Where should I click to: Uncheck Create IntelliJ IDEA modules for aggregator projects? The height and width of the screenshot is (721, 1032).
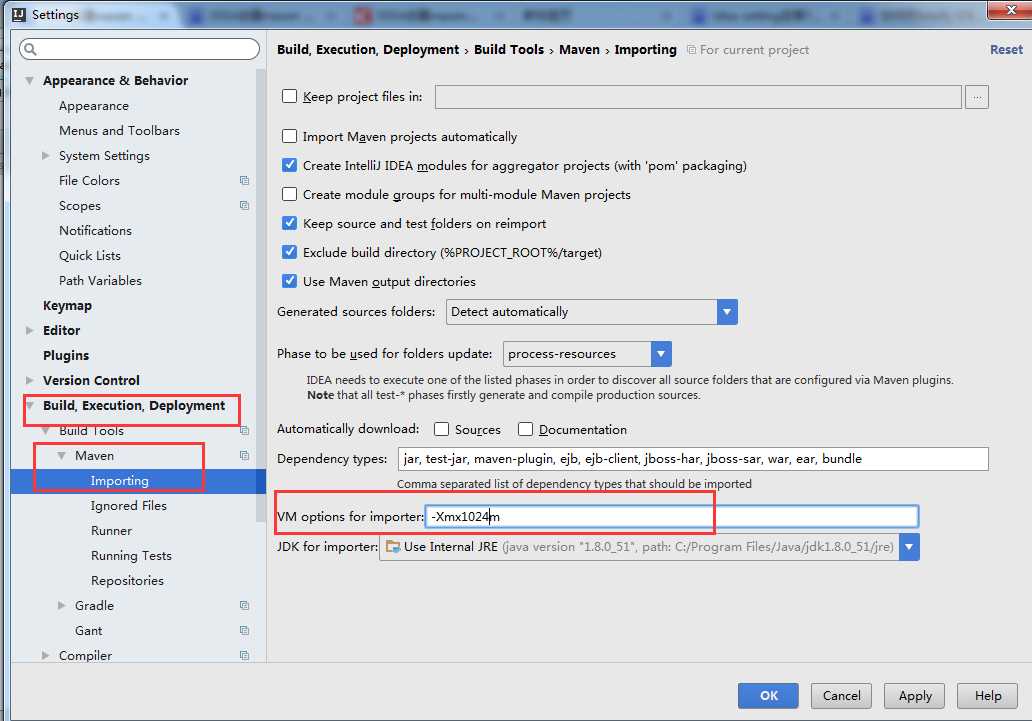290,165
